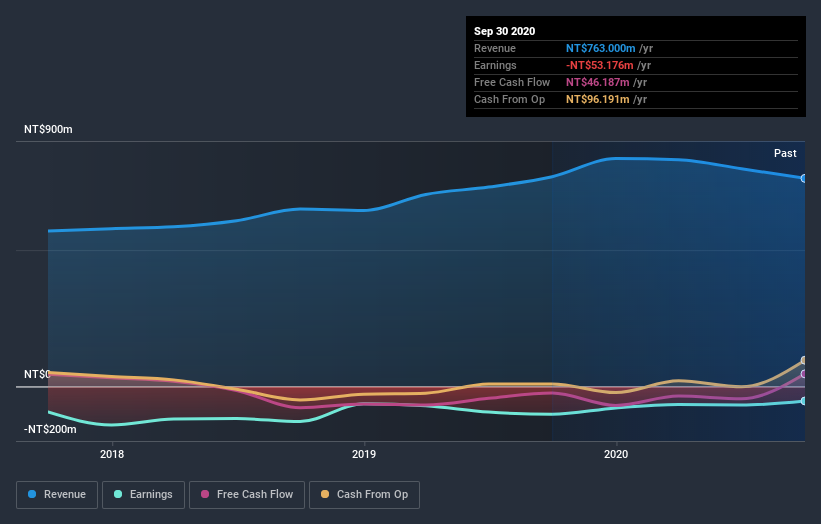
Task: Toggle the Earnings series legend button
Action: tap(143, 495)
